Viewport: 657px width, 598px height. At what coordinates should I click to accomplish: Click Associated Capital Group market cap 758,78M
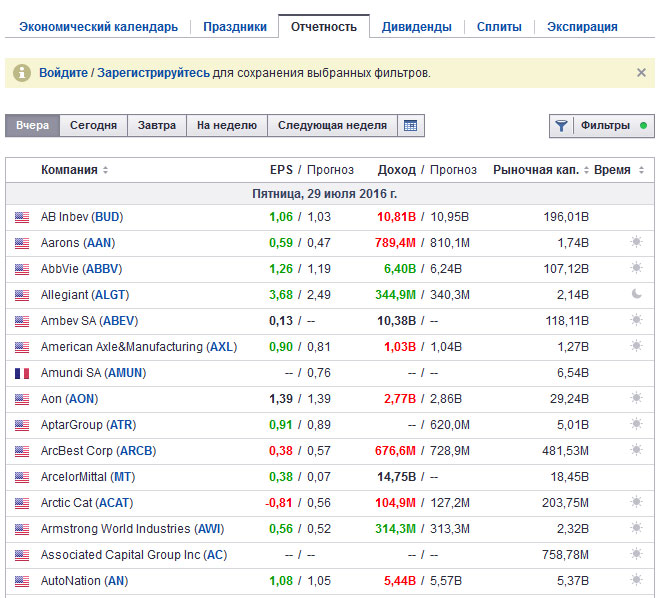tap(565, 555)
